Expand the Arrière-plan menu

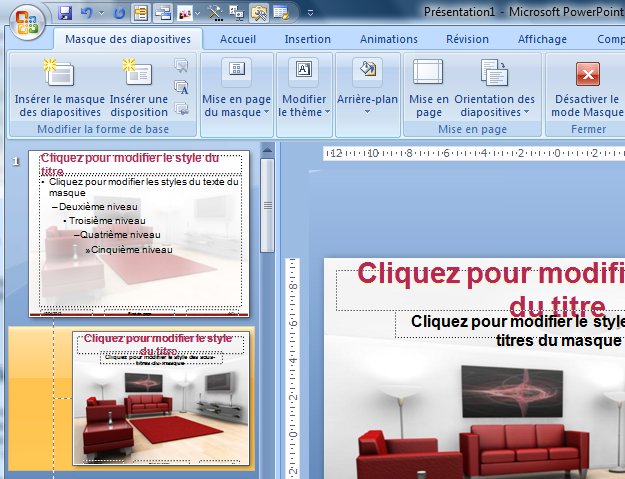367,89
